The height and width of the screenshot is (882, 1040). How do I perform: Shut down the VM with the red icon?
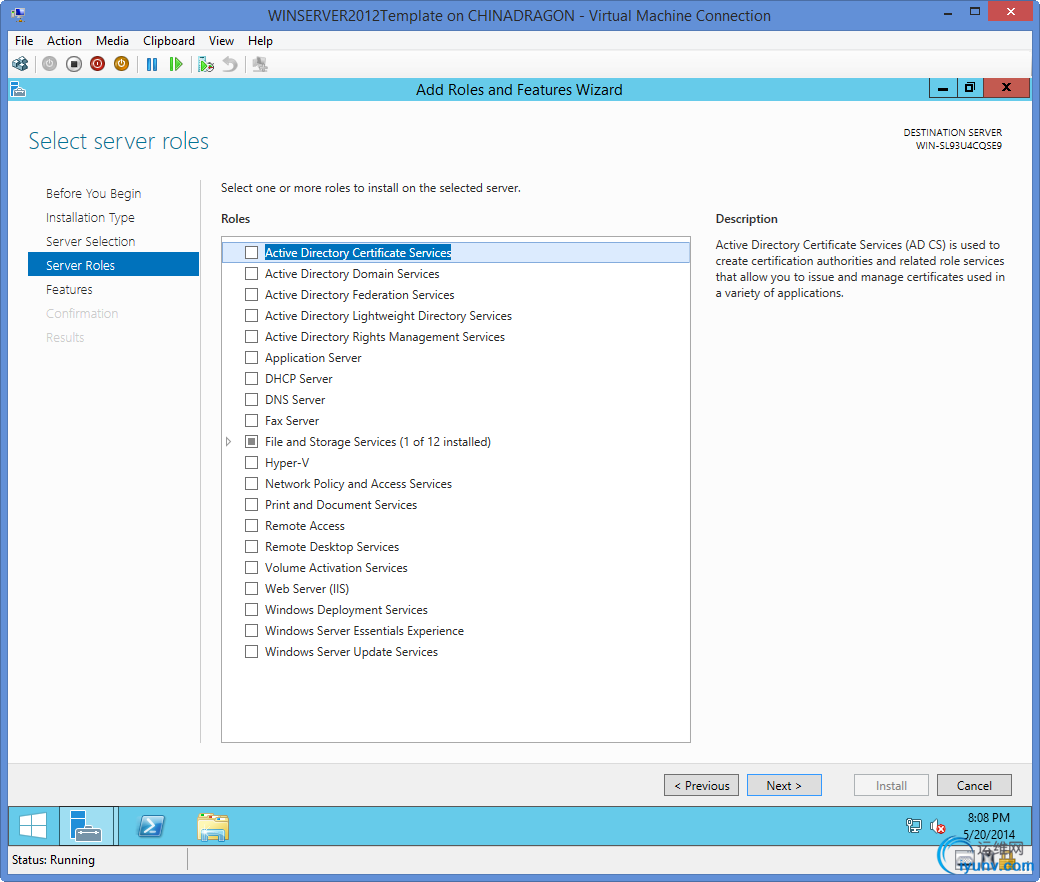[x=98, y=64]
